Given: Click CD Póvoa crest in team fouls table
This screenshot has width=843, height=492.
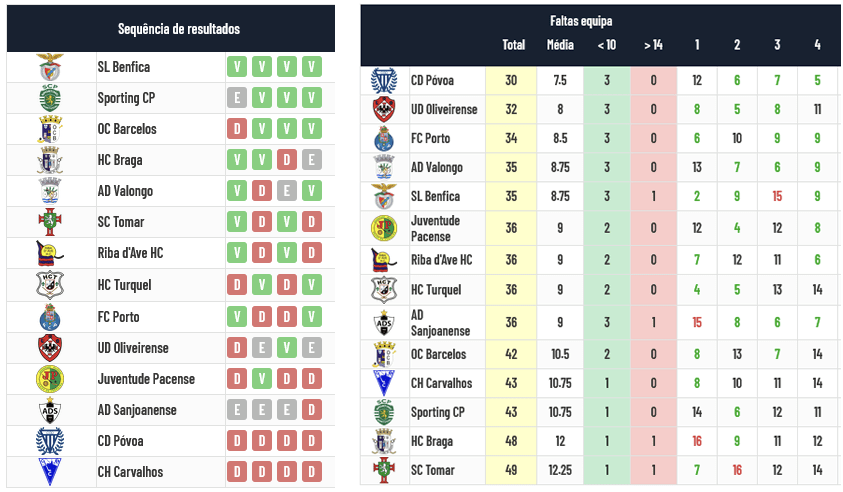Looking at the screenshot, I should 384,80.
